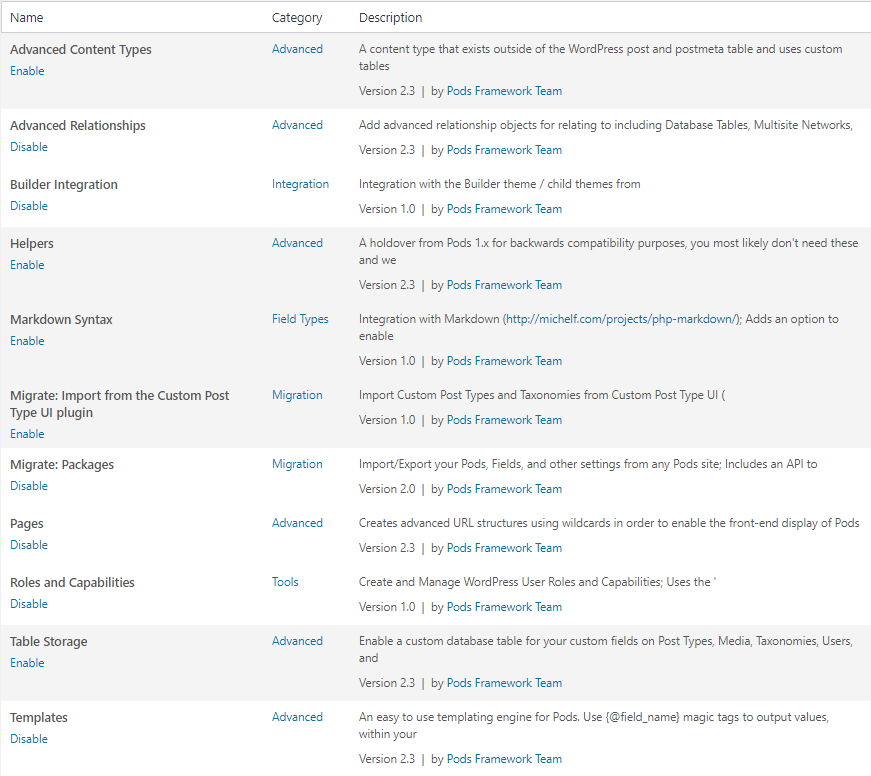This screenshot has width=871, height=776.
Task: Enable Migrate Import from Custom Post Type UI
Action: point(27,434)
